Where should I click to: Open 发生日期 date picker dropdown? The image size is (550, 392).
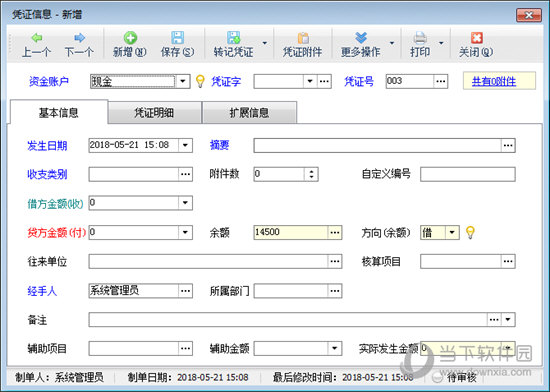[x=185, y=145]
